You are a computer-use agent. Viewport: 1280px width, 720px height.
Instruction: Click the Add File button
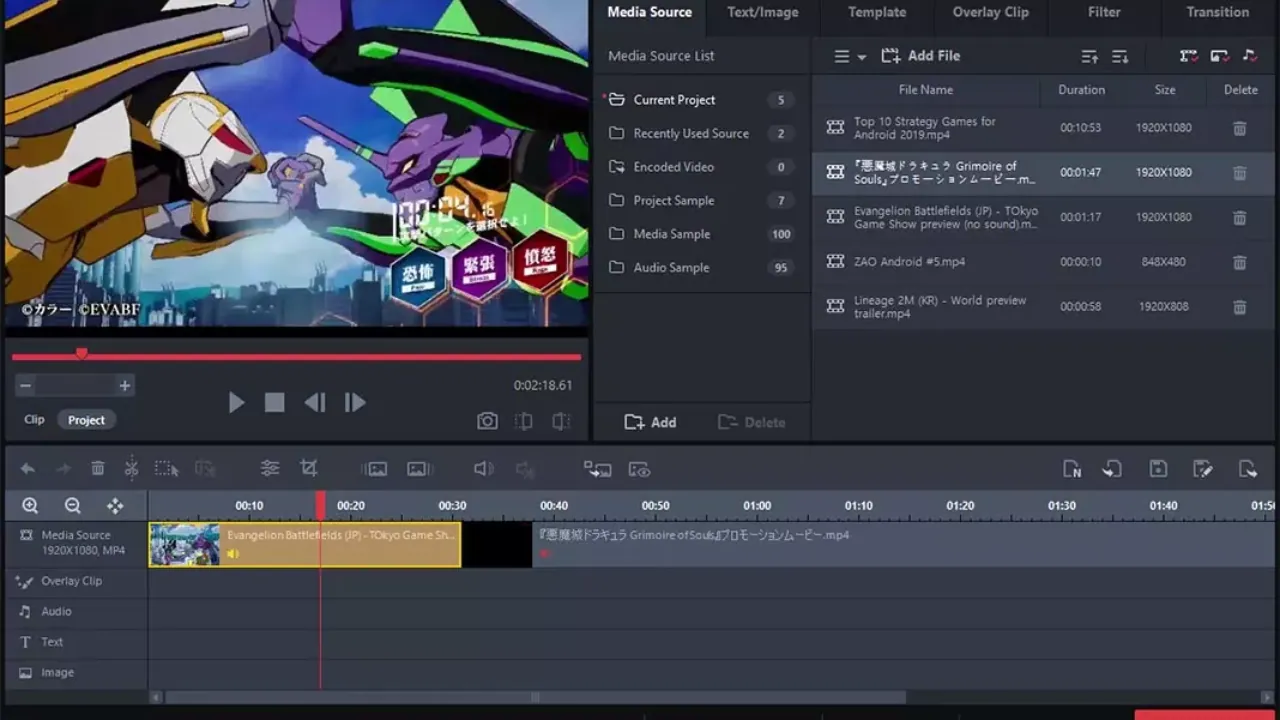920,56
